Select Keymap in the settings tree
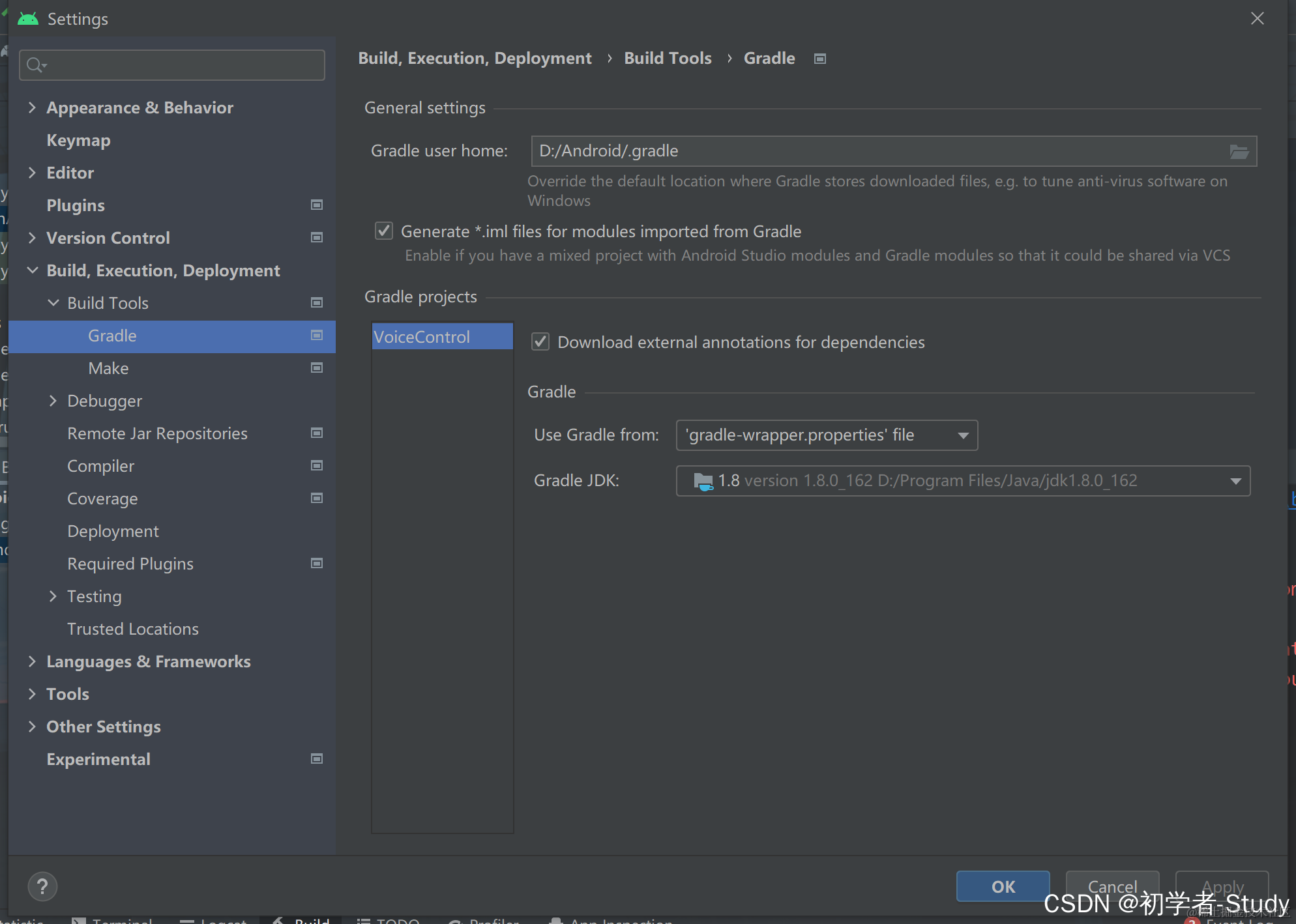 (x=78, y=140)
